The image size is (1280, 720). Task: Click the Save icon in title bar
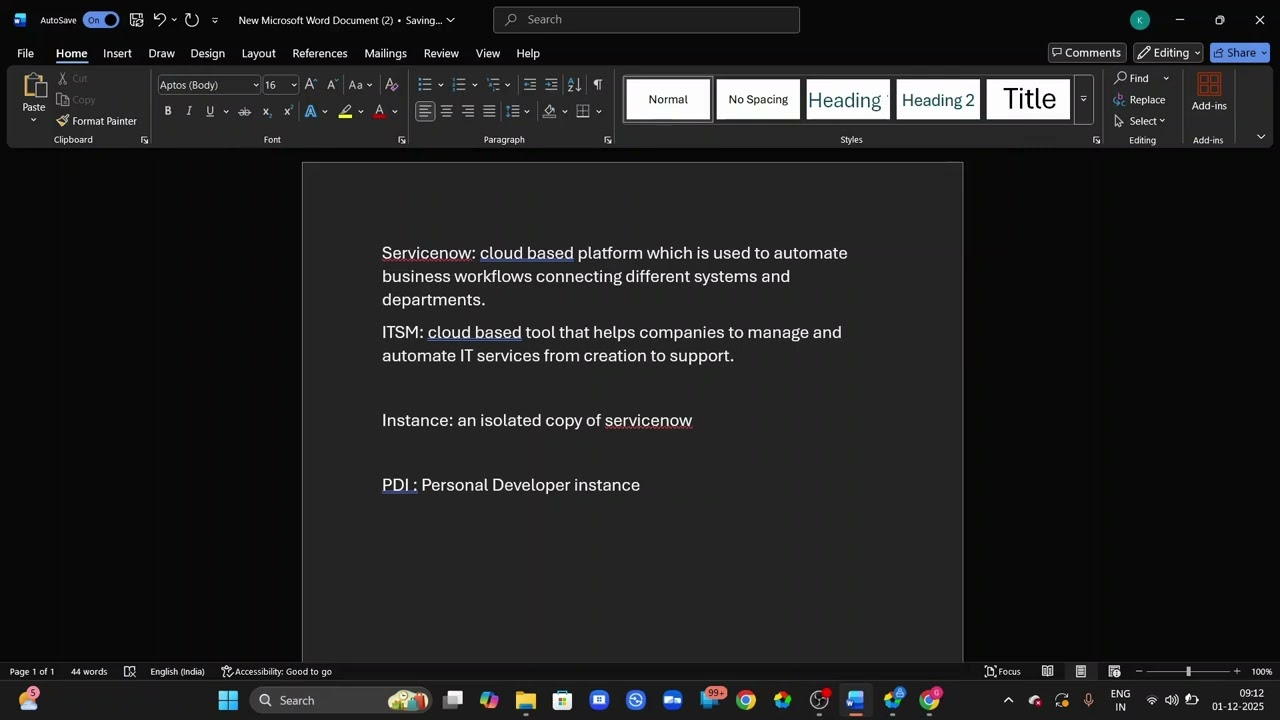pos(136,20)
